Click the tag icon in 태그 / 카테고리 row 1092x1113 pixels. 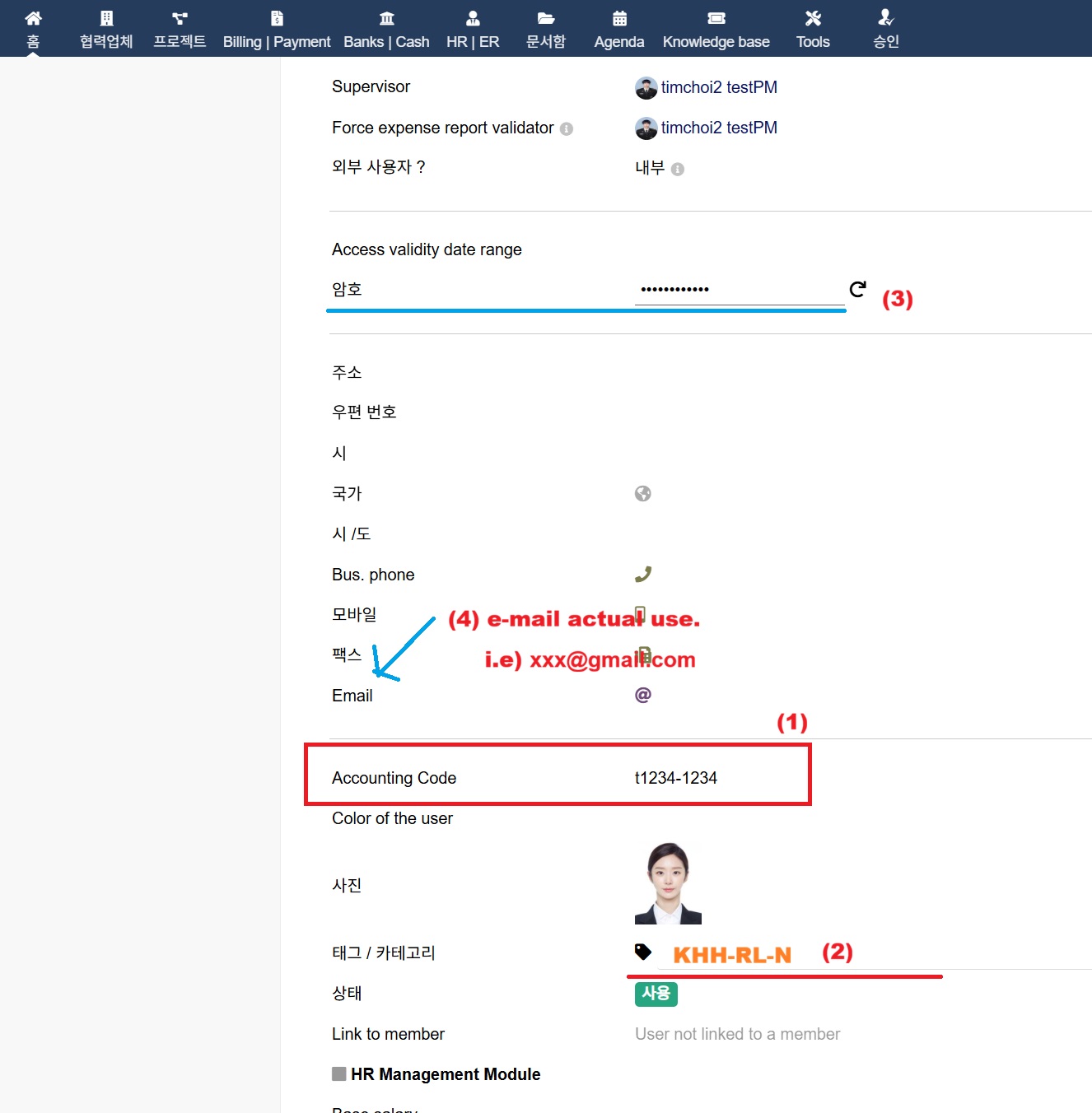tap(643, 952)
